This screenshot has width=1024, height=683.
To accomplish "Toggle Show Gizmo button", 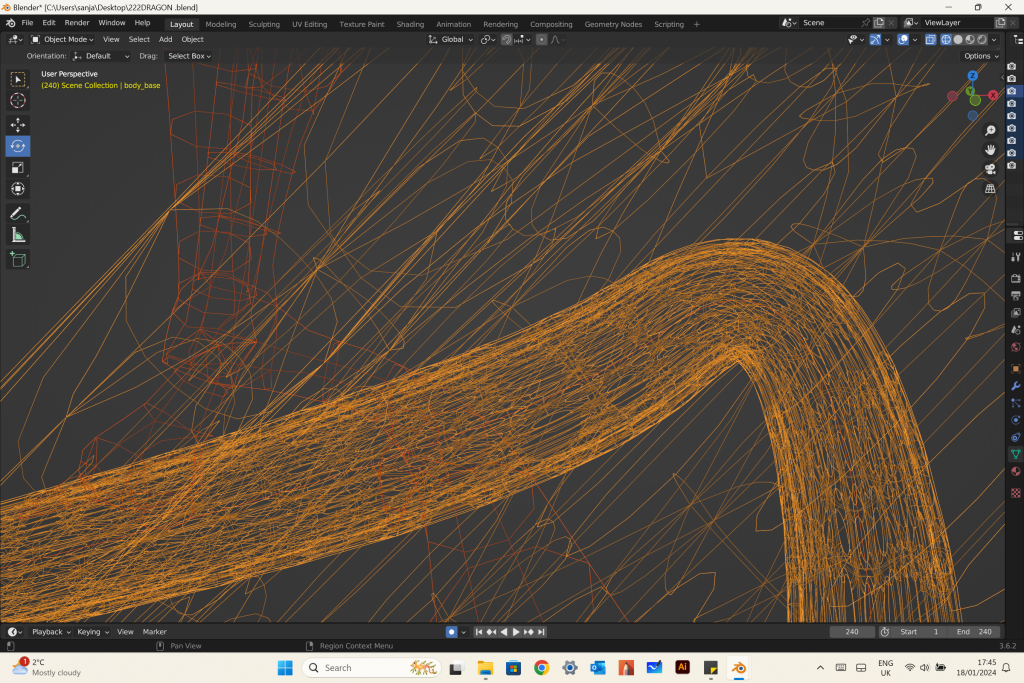I will coord(874,40).
